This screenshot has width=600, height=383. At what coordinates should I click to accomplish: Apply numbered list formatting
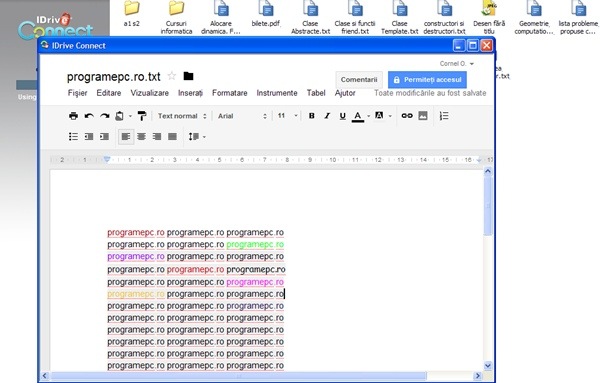pyautogui.click(x=444, y=116)
